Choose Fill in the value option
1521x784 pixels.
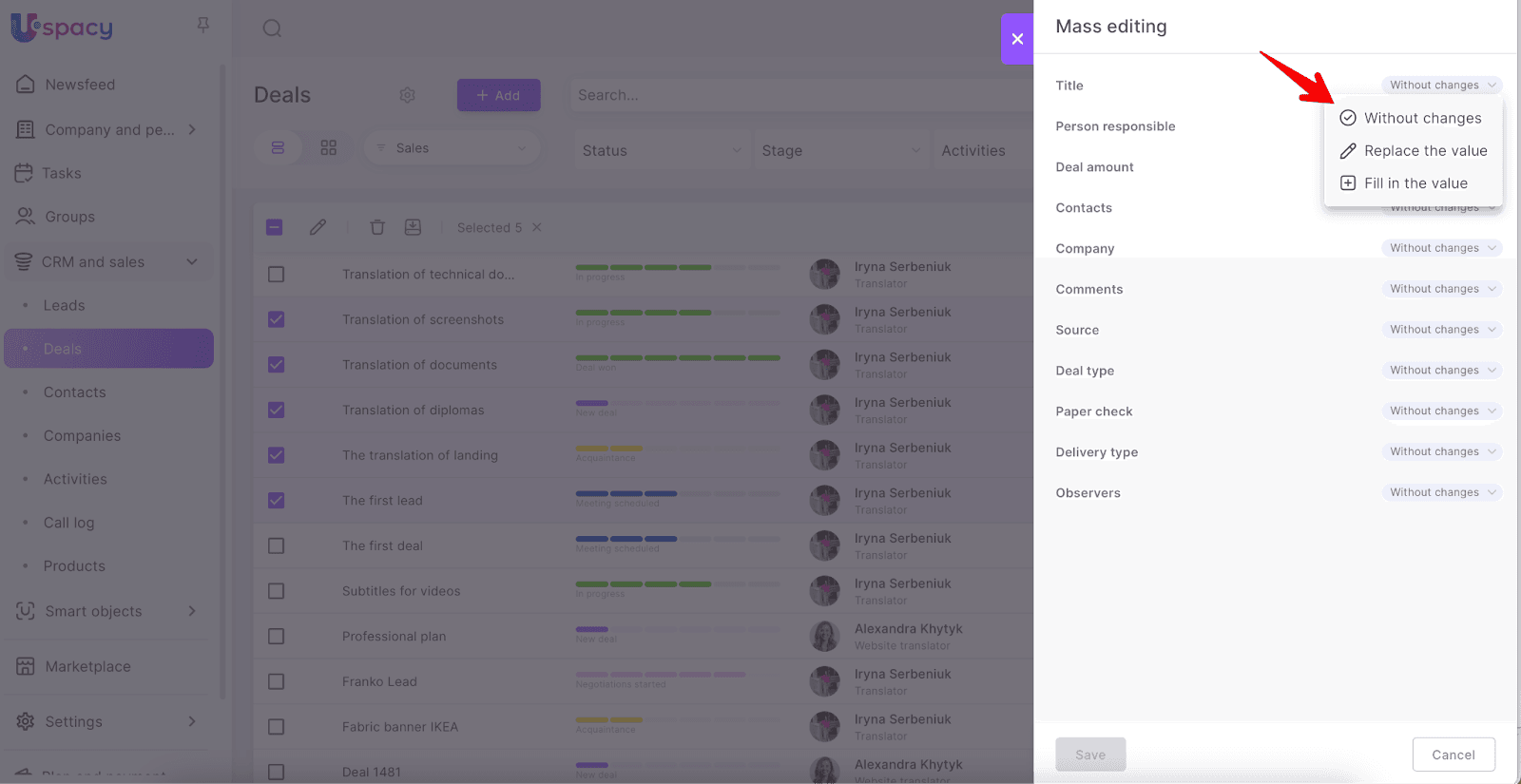1415,183
